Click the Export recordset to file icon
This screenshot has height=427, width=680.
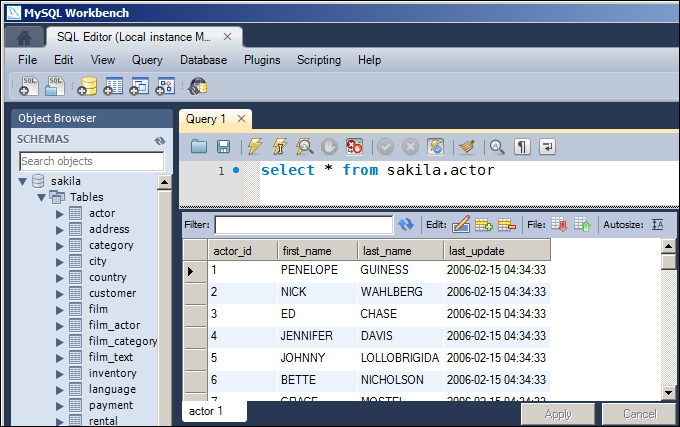click(558, 225)
